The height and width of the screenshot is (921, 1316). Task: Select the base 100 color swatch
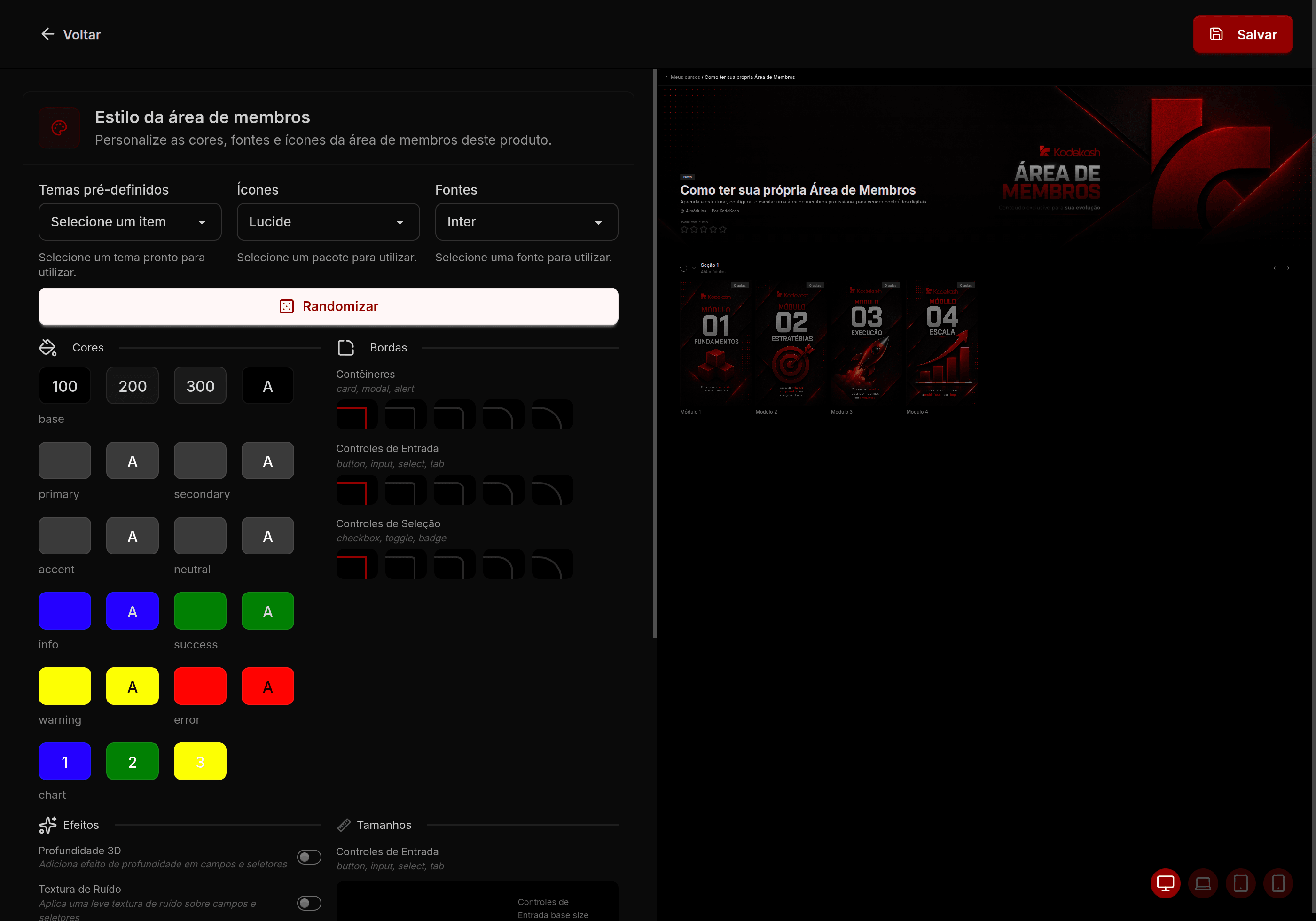pyautogui.click(x=65, y=386)
